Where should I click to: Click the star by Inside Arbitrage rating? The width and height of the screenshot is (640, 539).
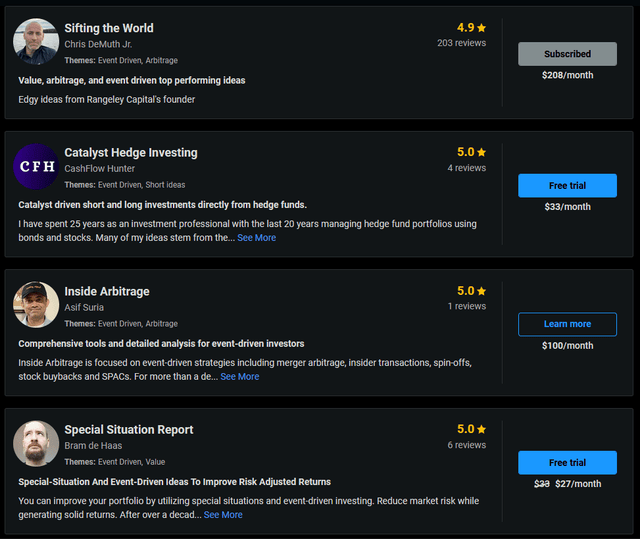click(x=481, y=291)
